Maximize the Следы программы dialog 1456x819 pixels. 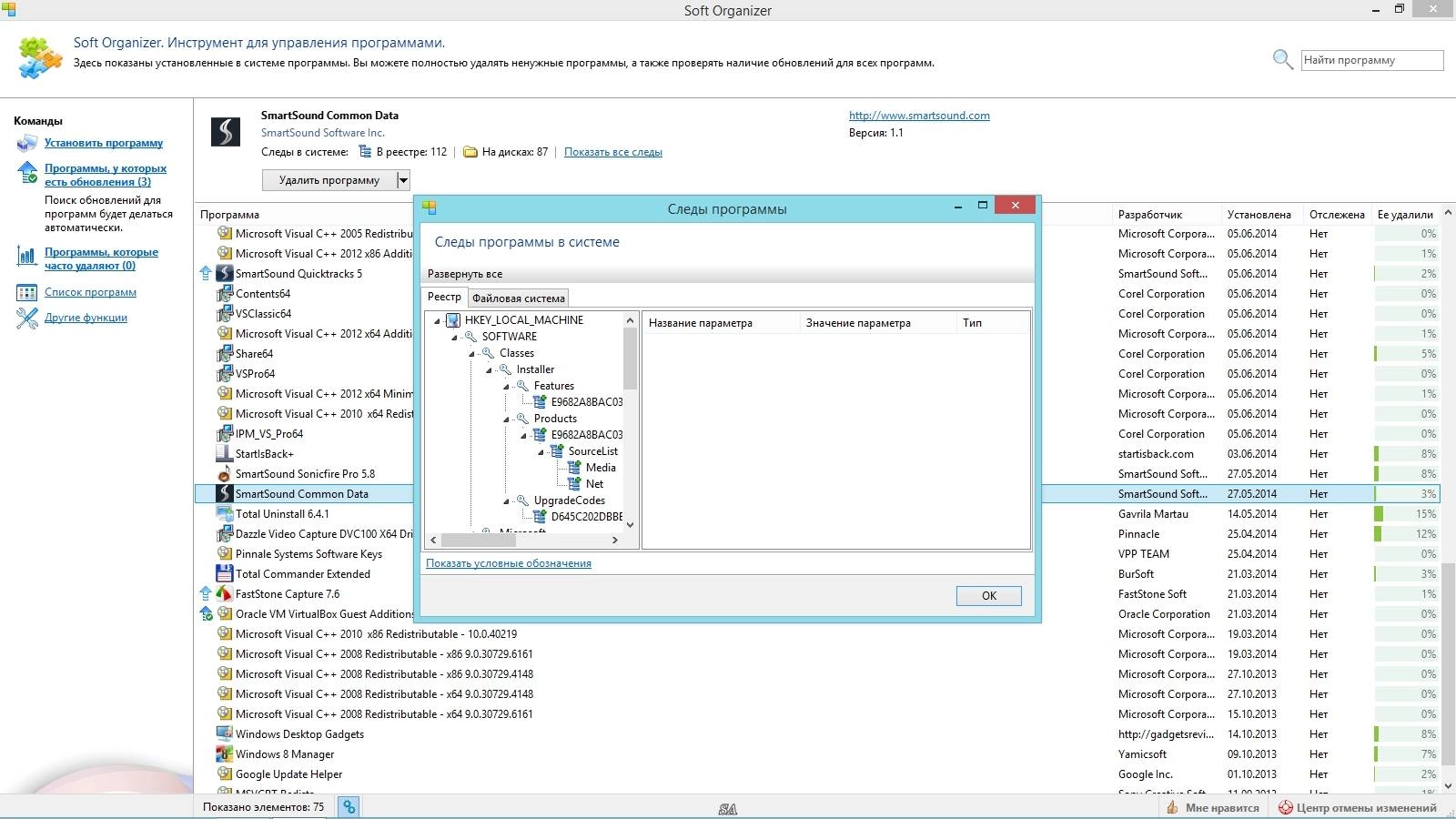pos(982,206)
